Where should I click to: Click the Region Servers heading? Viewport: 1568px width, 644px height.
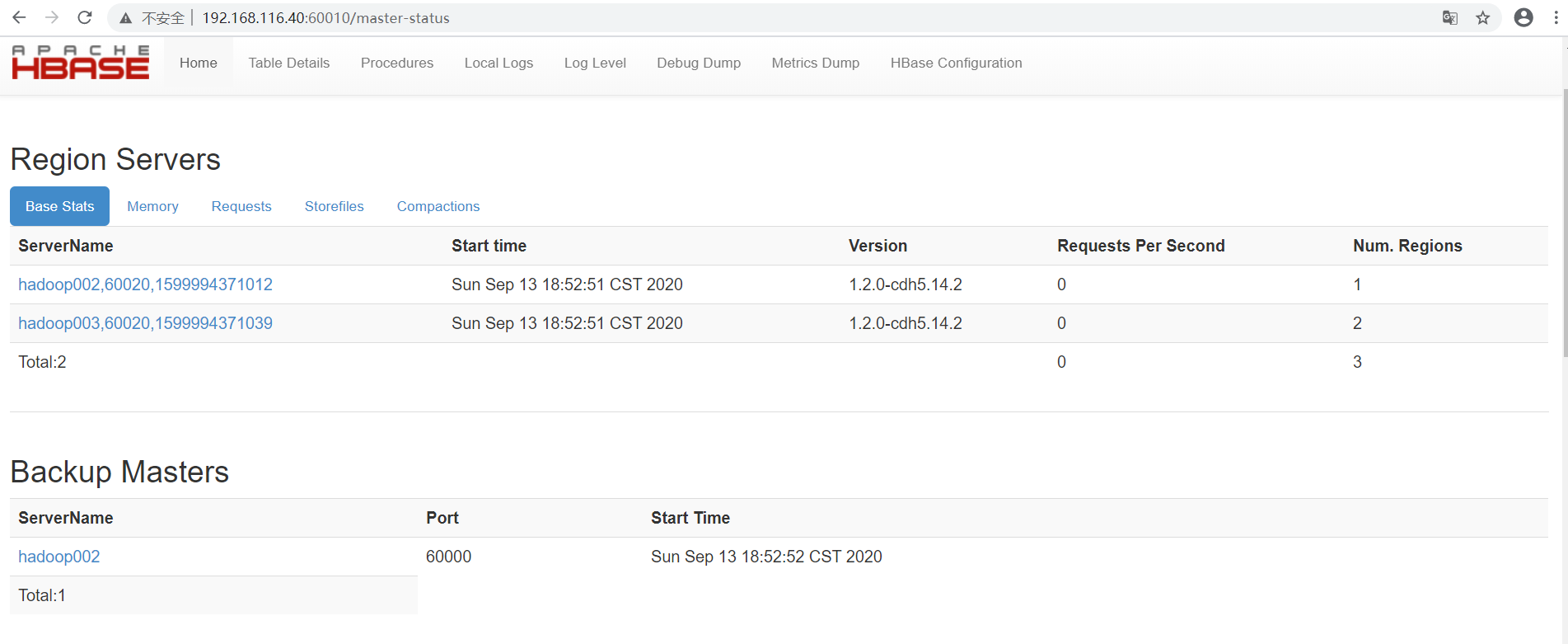[115, 159]
